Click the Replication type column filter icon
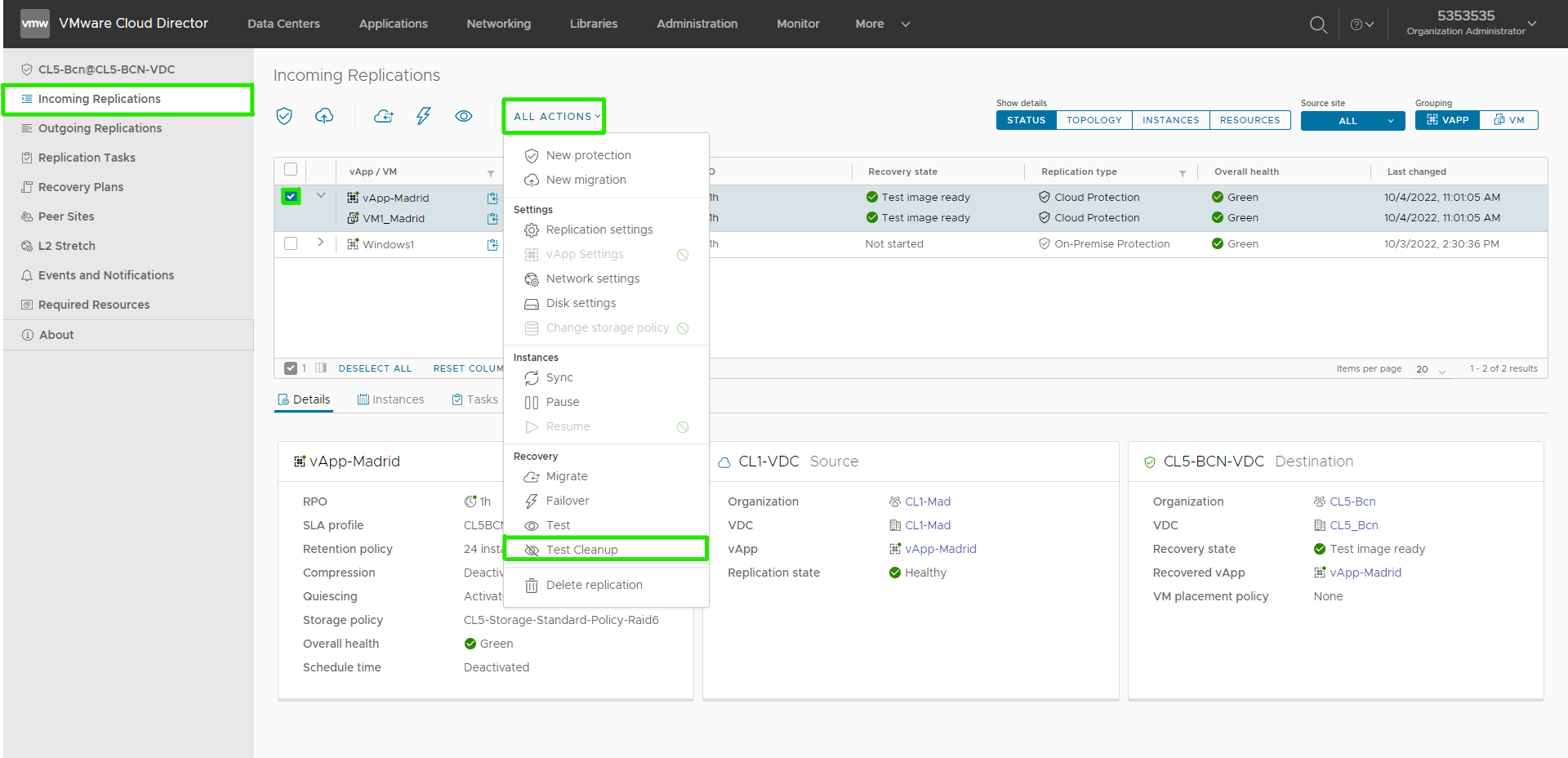This screenshot has width=1568, height=758. pos(1183,173)
